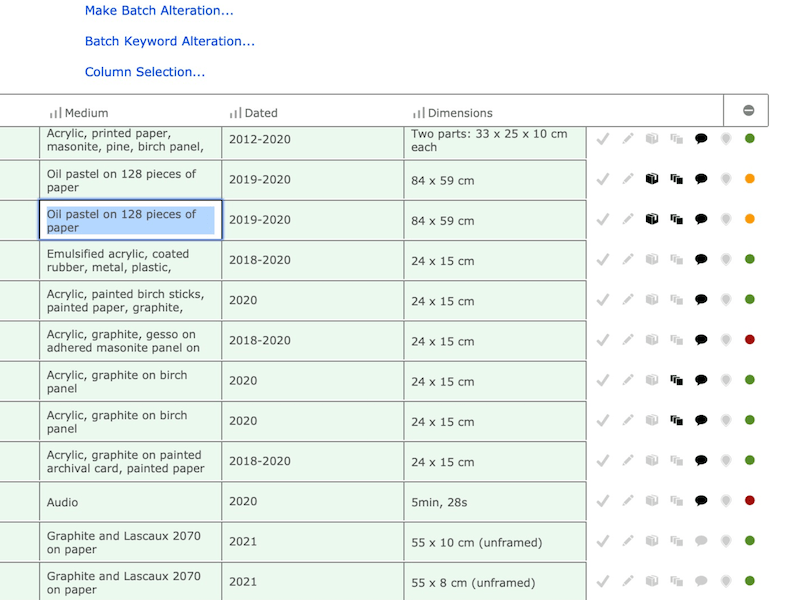Toggle the checkmark in the Audio row
Viewport: 787px width, 600px height.
pos(602,501)
